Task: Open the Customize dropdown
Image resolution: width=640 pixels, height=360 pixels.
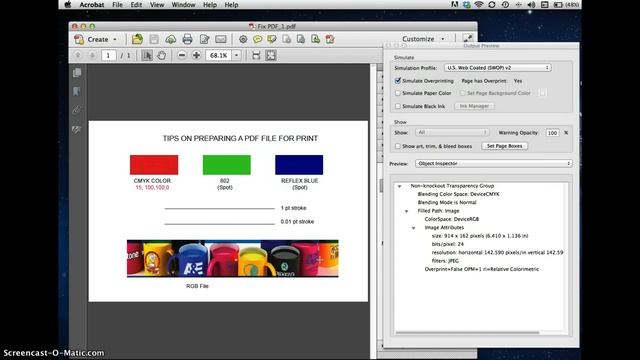Action: click(423, 39)
